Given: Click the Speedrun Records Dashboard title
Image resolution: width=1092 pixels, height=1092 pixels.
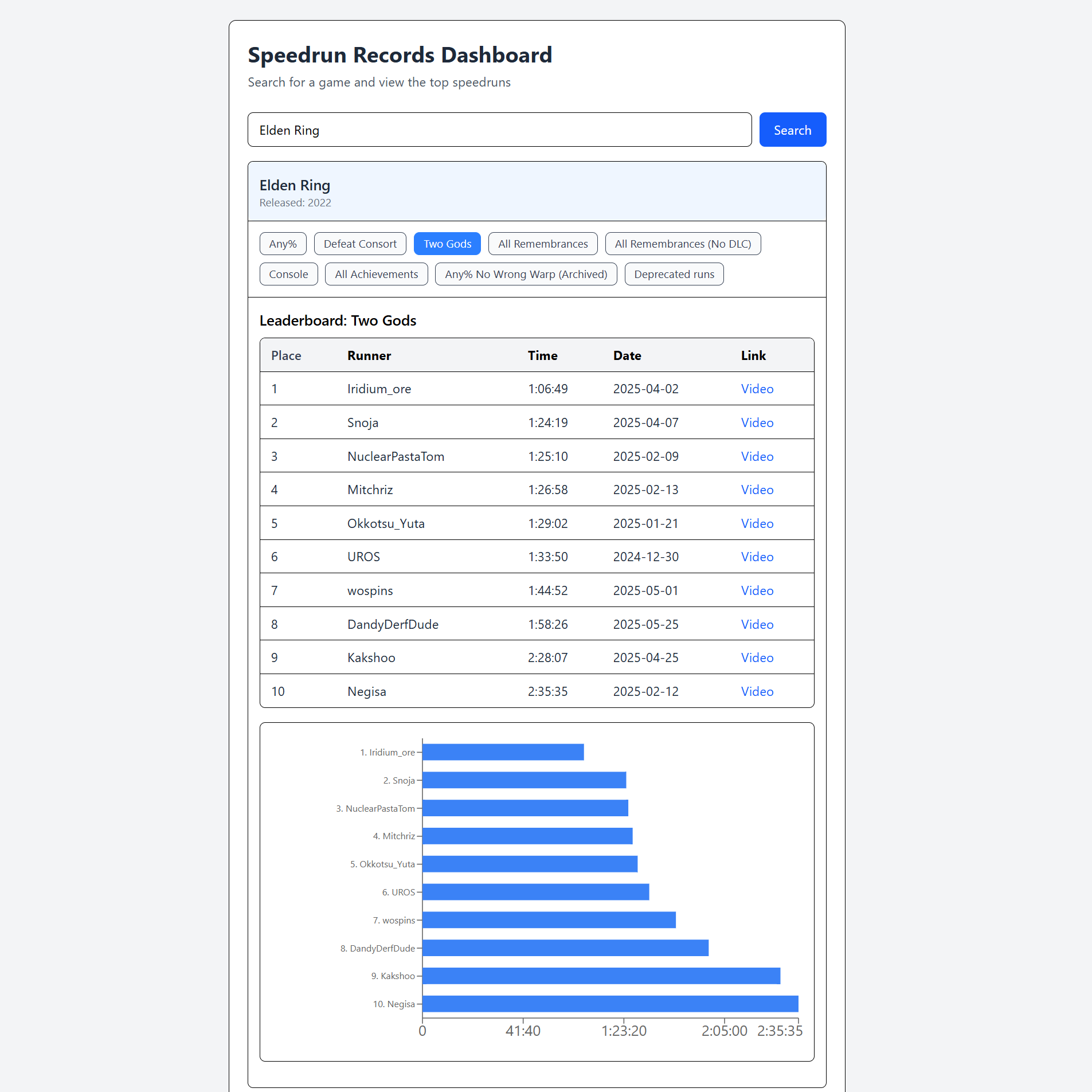Looking at the screenshot, I should 400,55.
